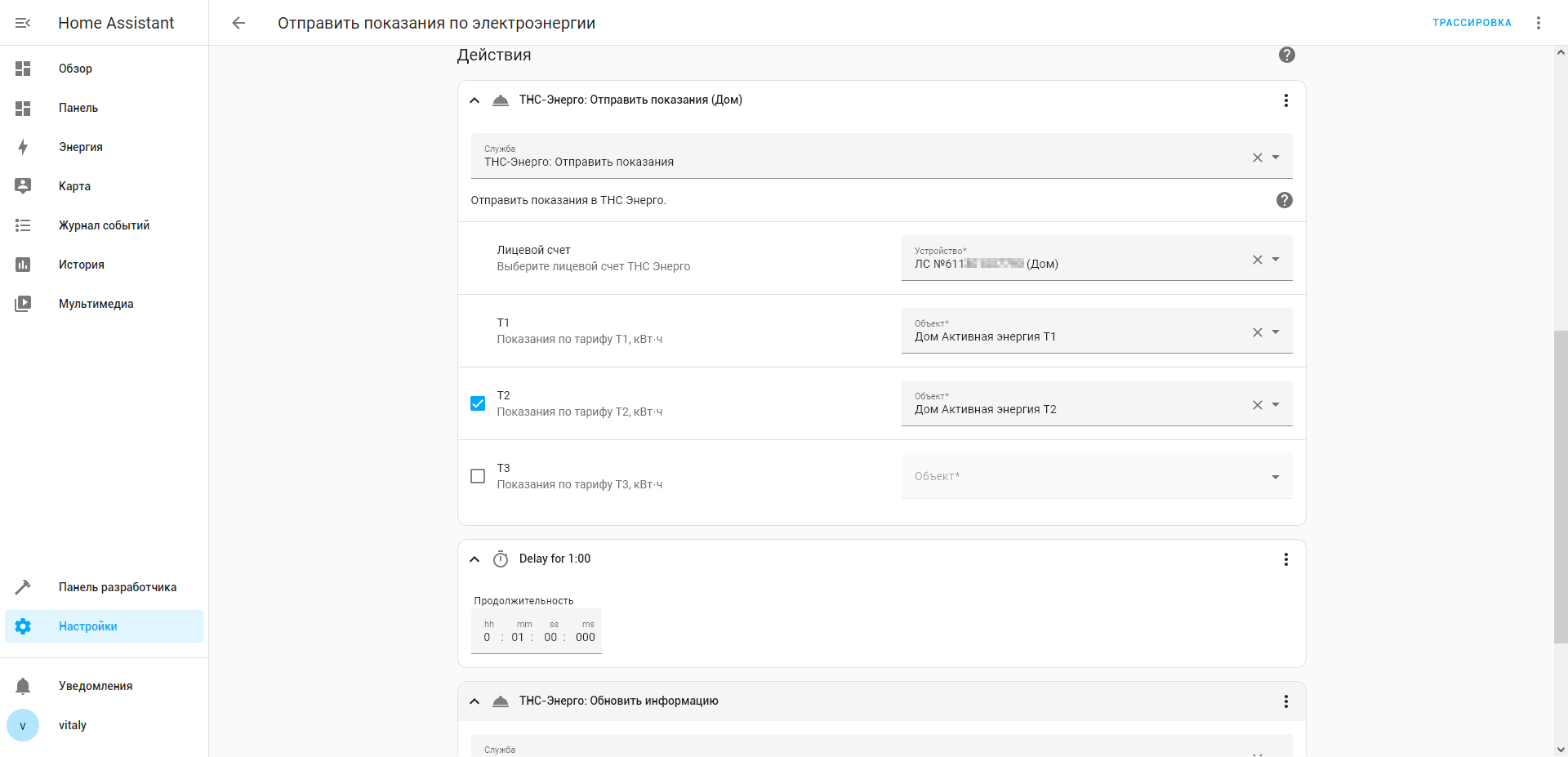This screenshot has height=757, width=1568.
Task: Enable the Т3 tariff checkbox
Action: (x=478, y=476)
